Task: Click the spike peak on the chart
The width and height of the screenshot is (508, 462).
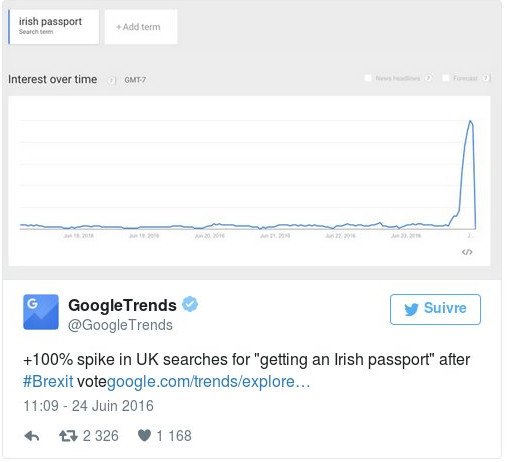Action: [x=470, y=121]
